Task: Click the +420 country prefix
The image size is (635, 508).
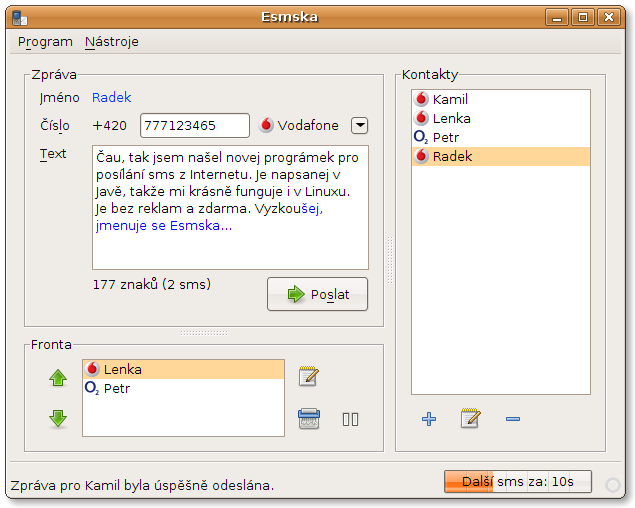Action: 109,126
